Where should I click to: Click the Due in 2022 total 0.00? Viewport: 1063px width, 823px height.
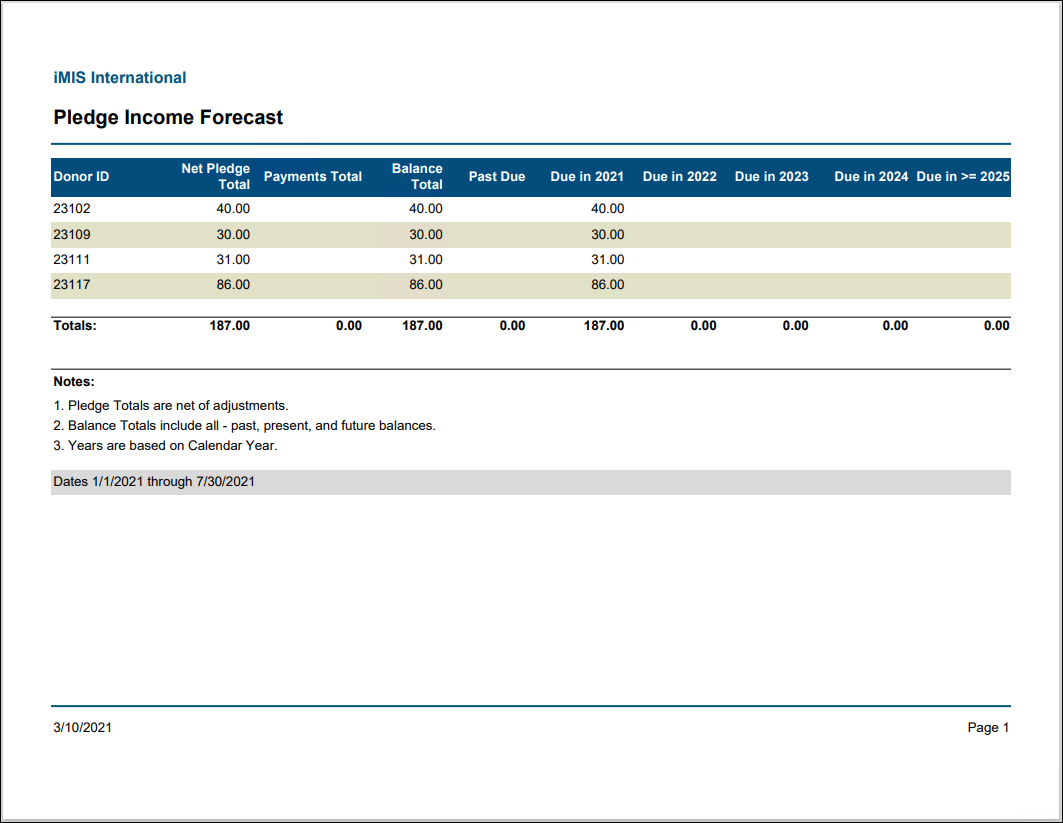coord(704,325)
